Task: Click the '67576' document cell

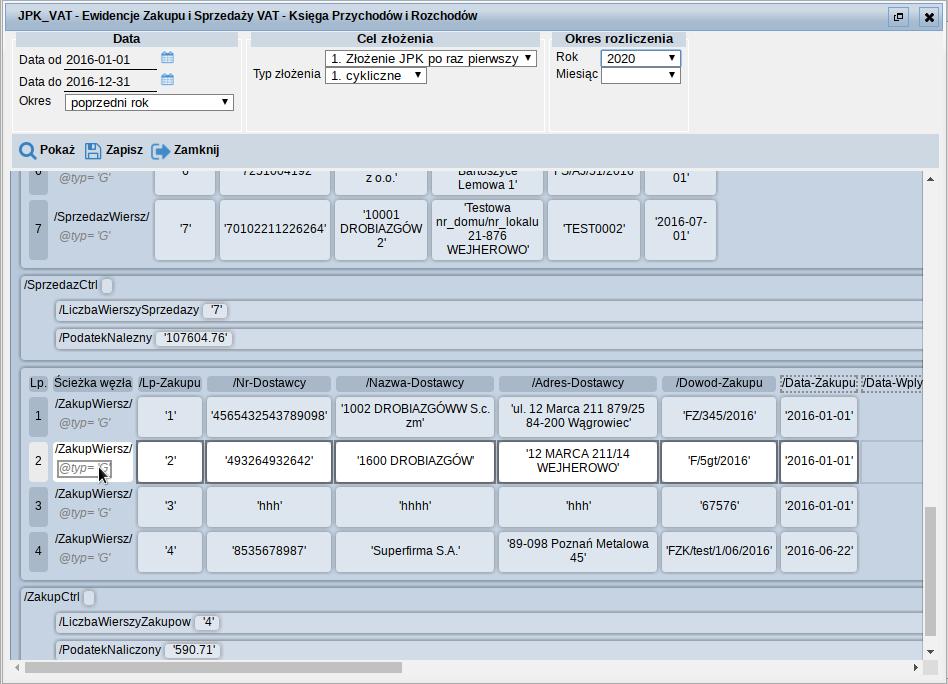Action: 719,506
